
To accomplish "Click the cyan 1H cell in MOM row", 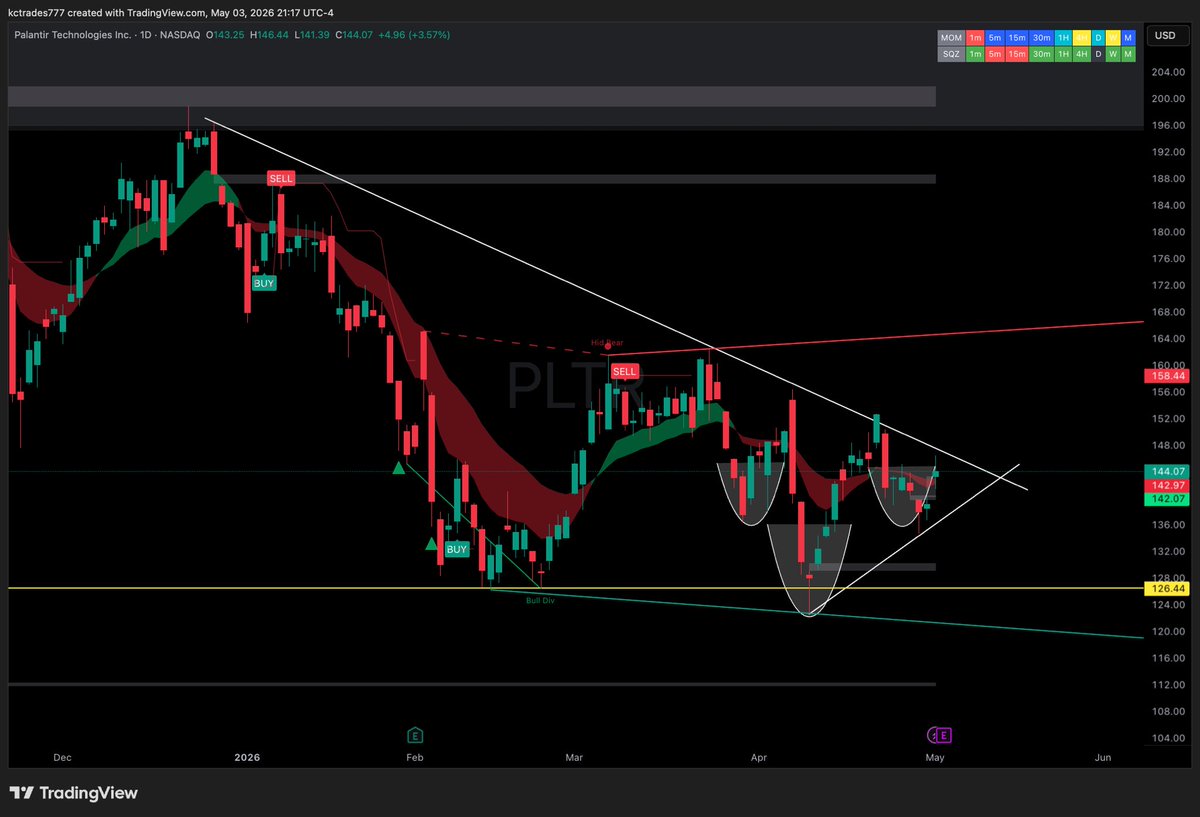I will [x=1064, y=38].
